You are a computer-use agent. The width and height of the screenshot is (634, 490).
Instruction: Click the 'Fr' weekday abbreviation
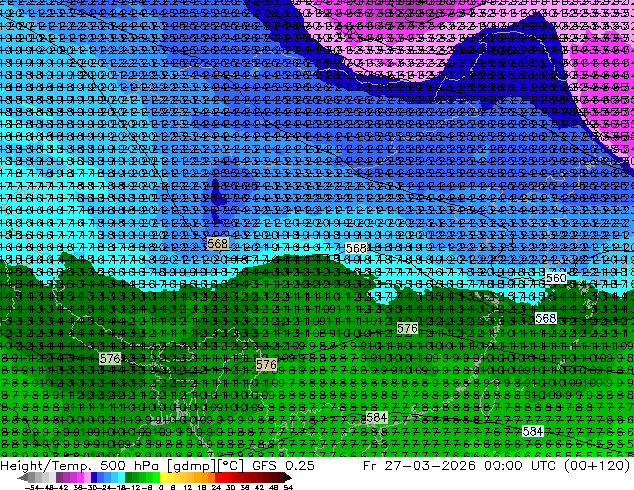(x=370, y=466)
